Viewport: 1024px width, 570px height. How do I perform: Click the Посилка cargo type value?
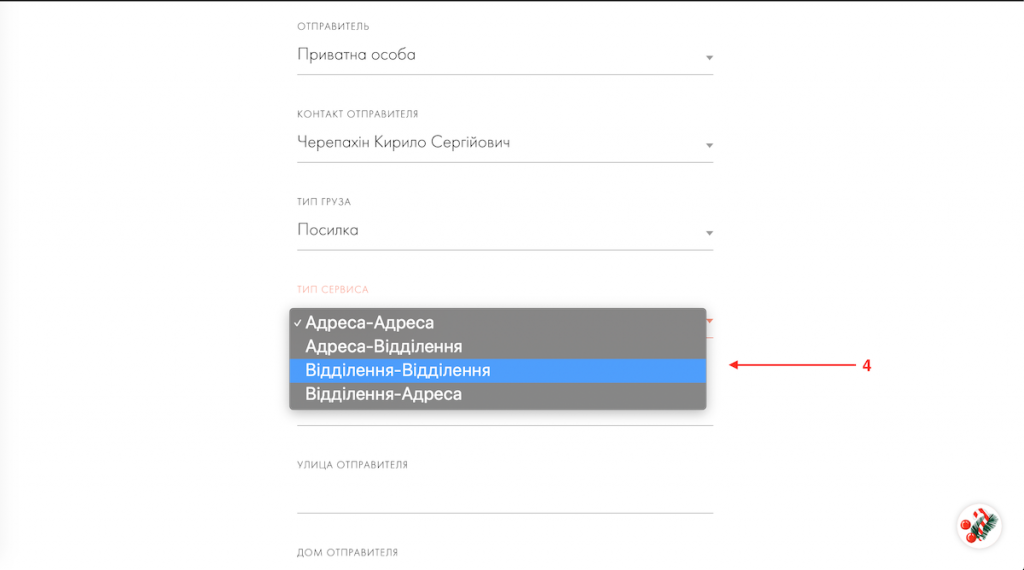(328, 230)
